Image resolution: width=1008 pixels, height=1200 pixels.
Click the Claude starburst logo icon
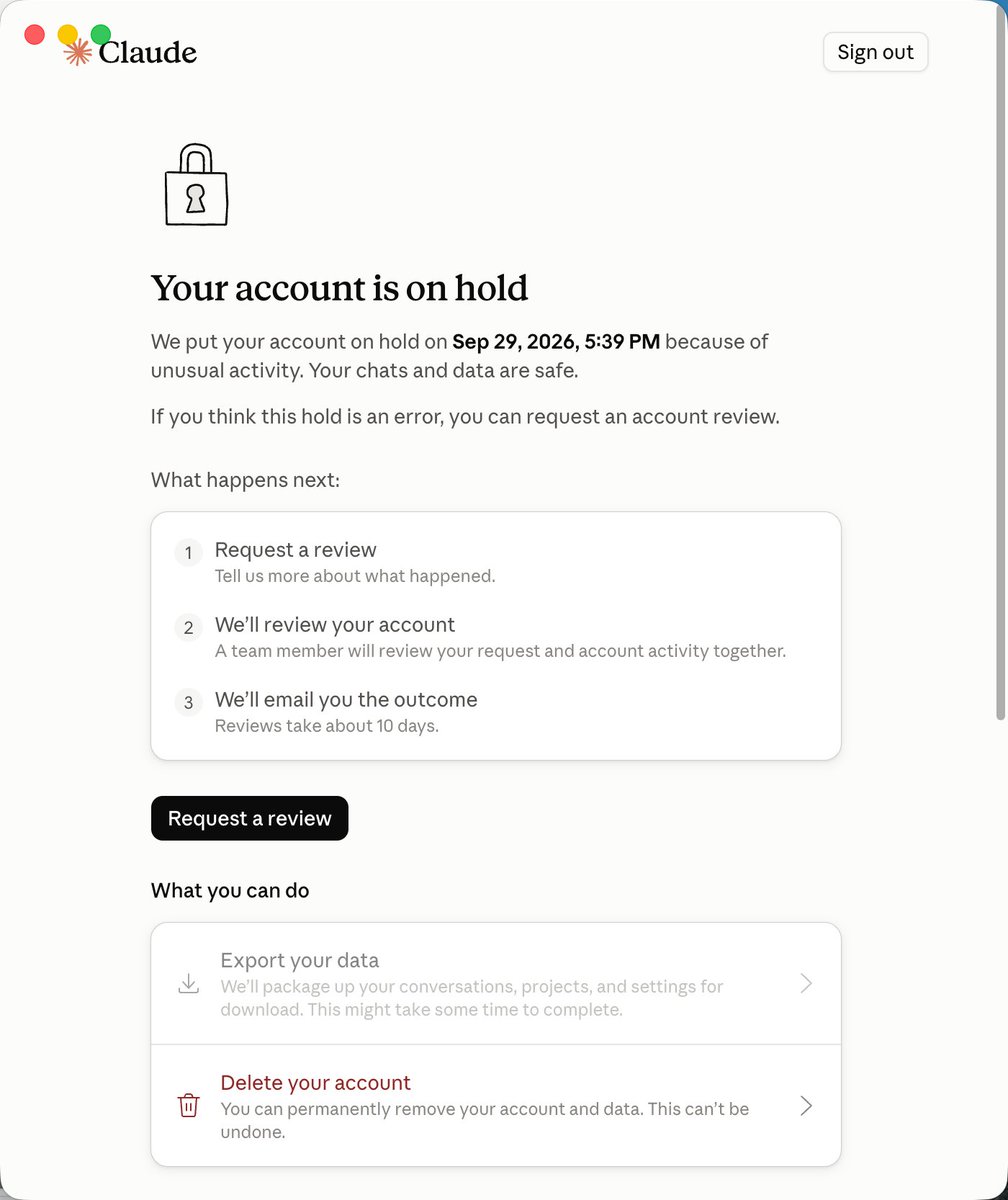tap(78, 52)
